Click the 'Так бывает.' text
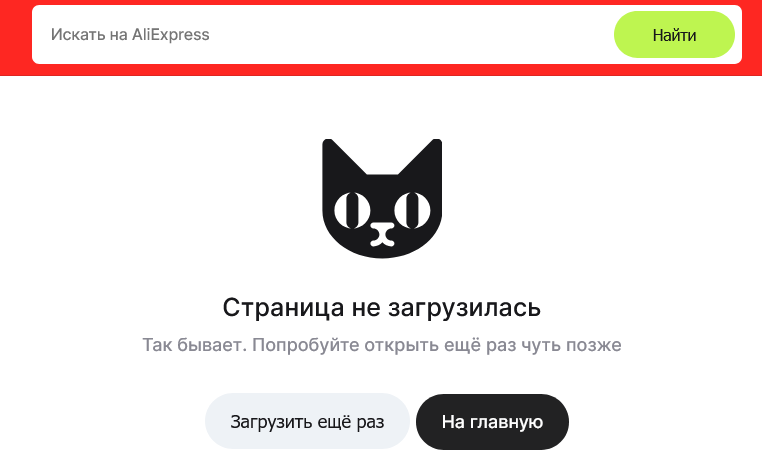 [195, 345]
